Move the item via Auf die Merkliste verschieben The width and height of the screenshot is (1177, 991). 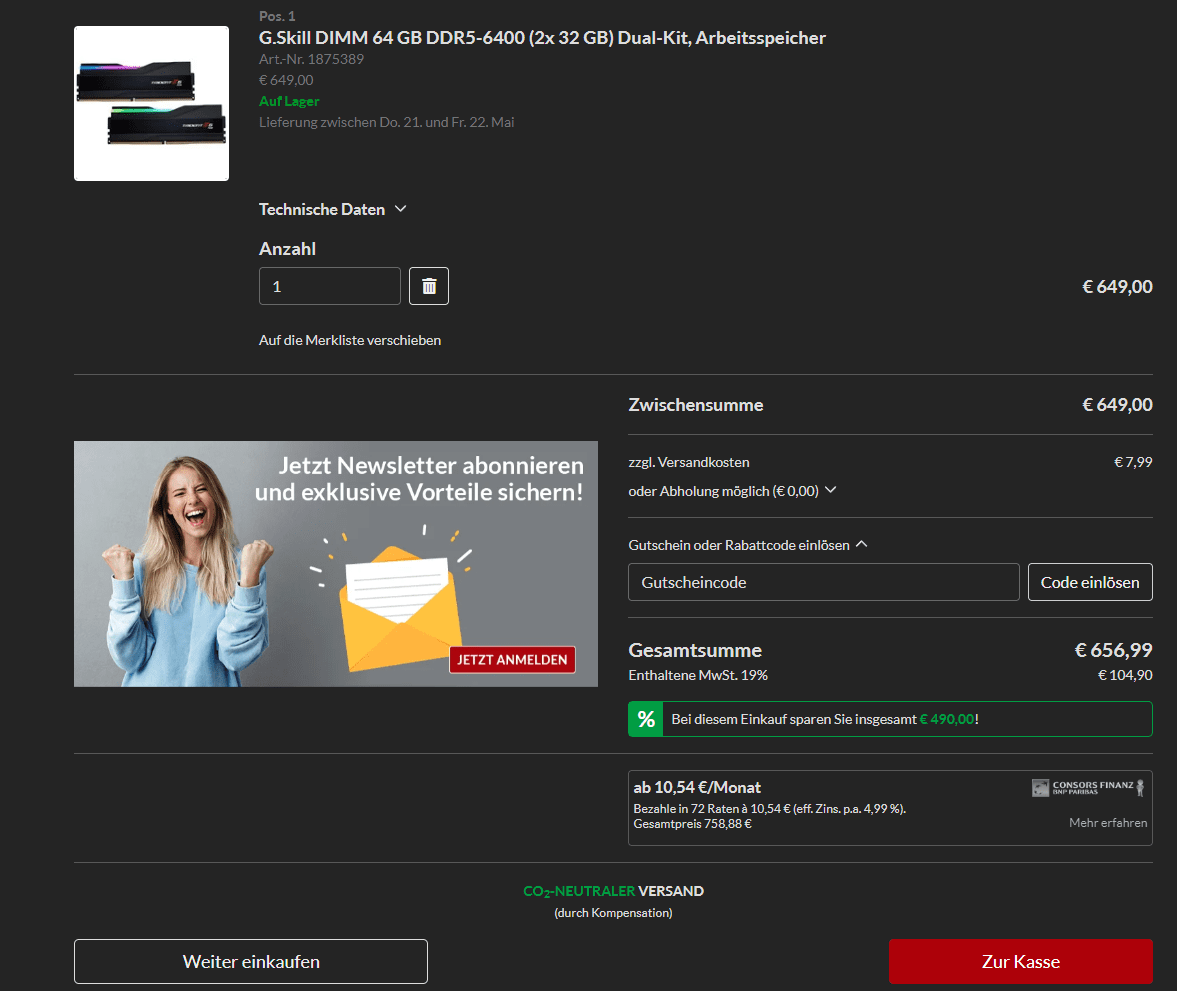[350, 340]
